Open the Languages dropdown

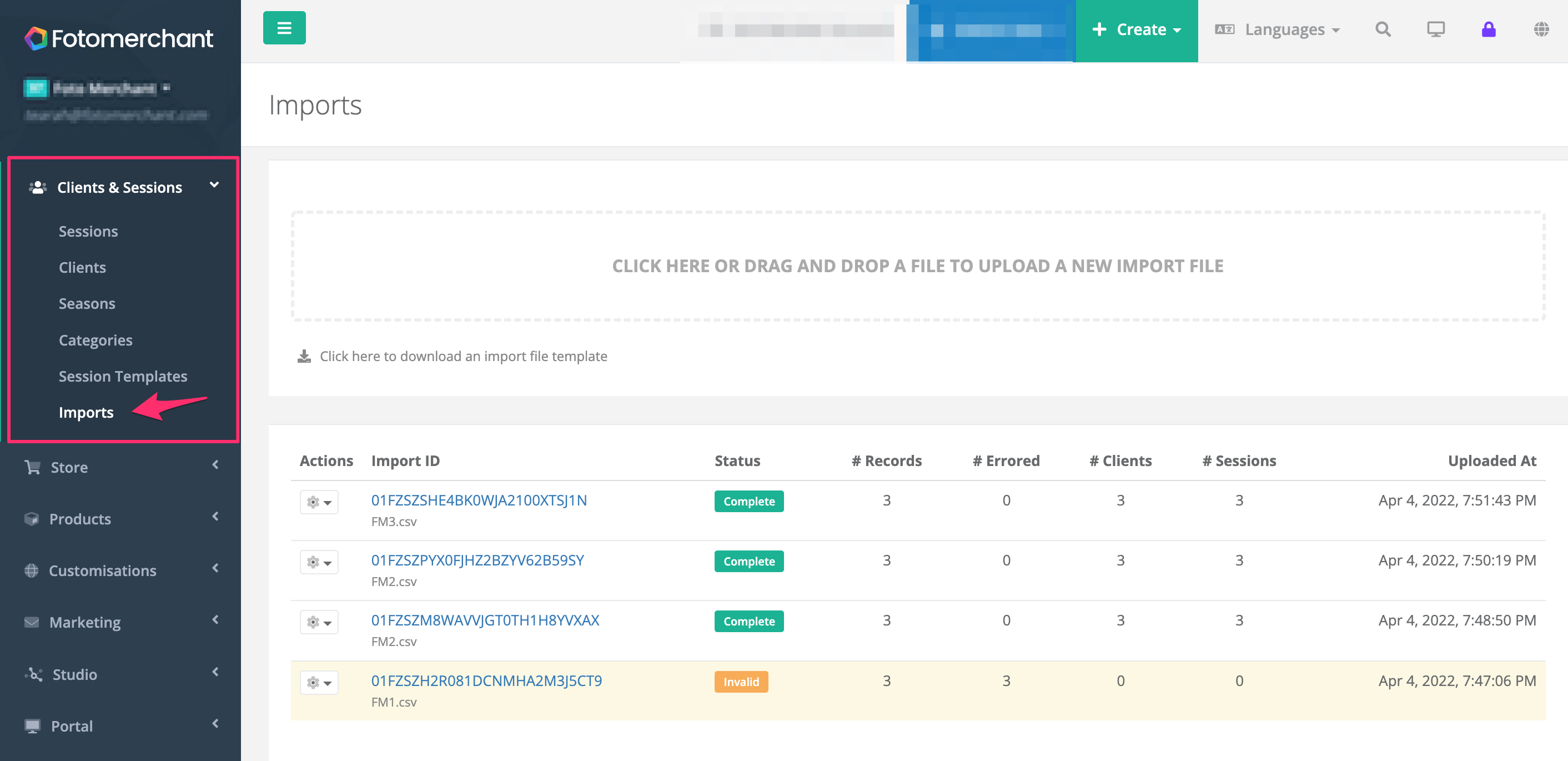[1277, 29]
